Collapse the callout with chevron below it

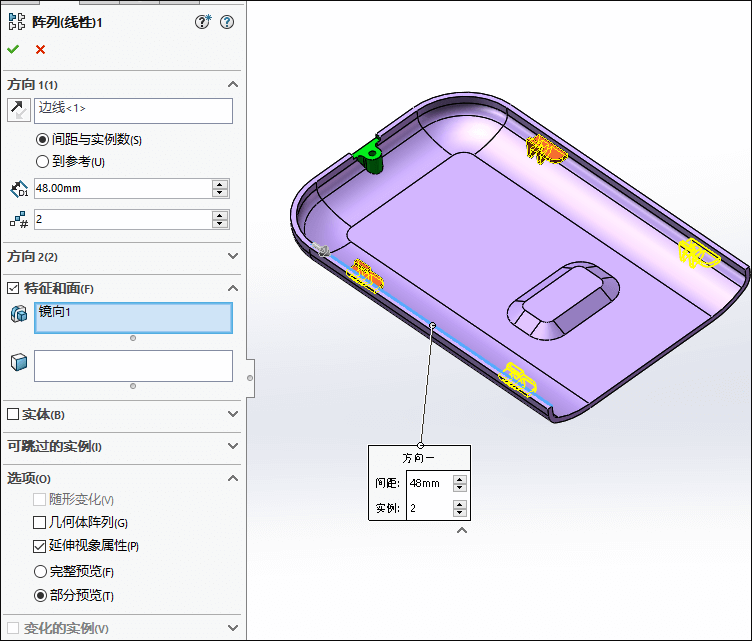pos(462,530)
